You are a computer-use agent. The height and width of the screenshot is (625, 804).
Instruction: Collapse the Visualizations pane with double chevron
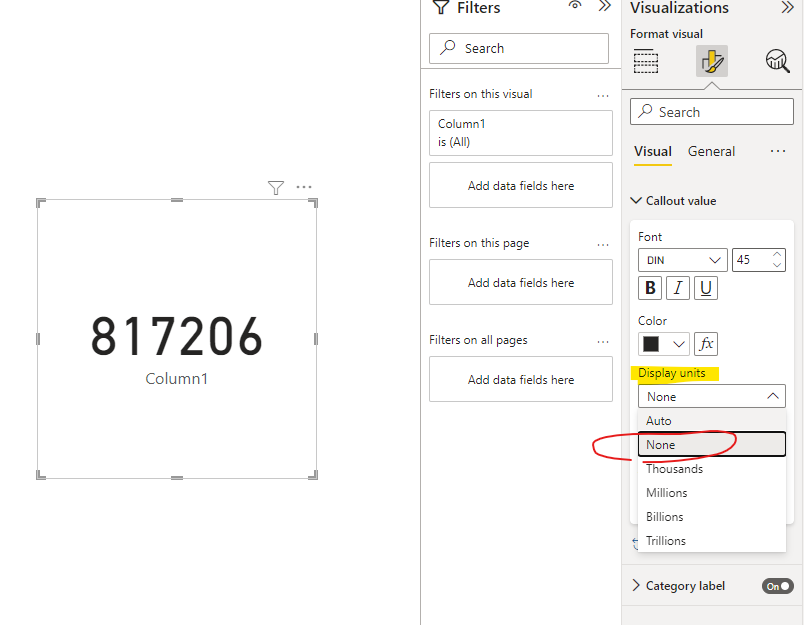pyautogui.click(x=787, y=8)
